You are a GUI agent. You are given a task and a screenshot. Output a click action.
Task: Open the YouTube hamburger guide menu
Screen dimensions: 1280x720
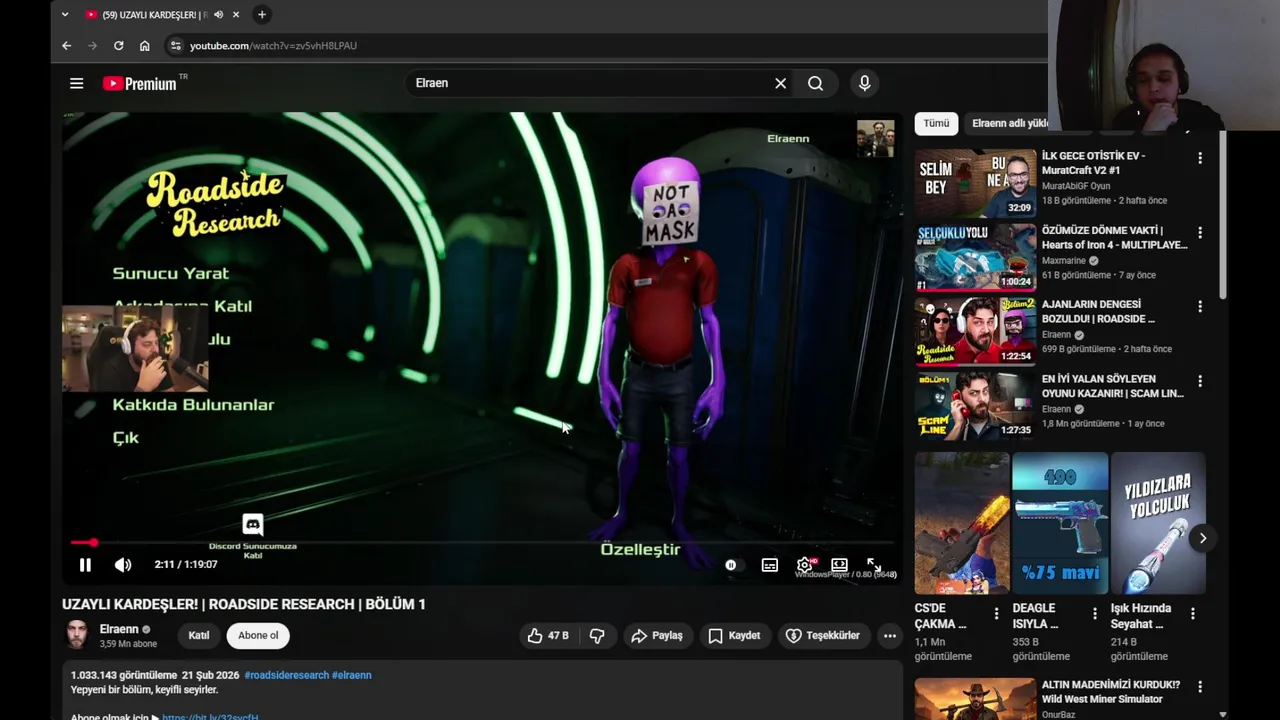(x=76, y=83)
